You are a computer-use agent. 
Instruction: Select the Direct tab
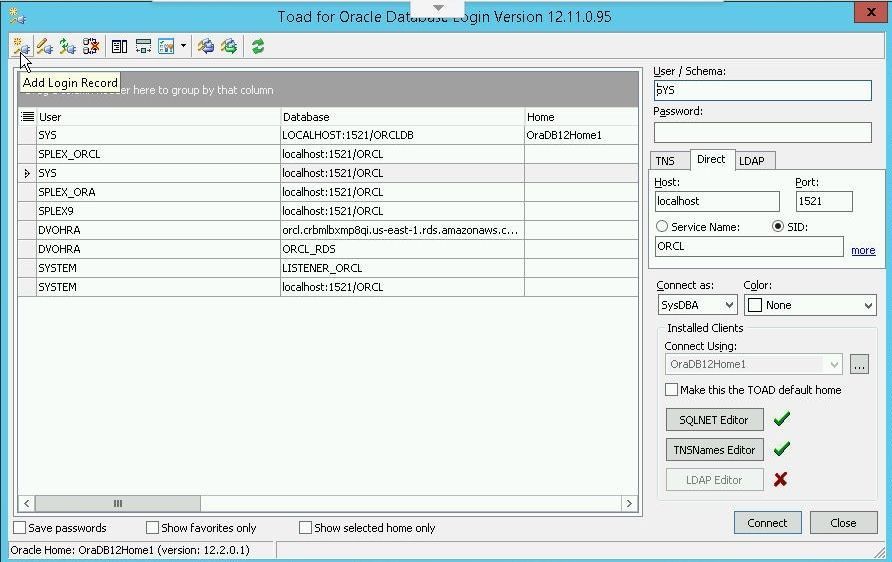tap(711, 159)
